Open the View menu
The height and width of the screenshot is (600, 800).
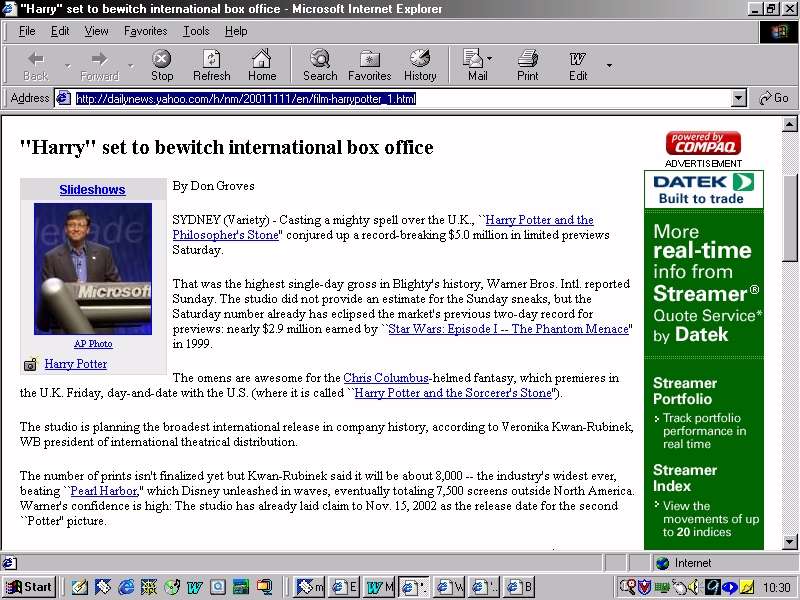[96, 31]
